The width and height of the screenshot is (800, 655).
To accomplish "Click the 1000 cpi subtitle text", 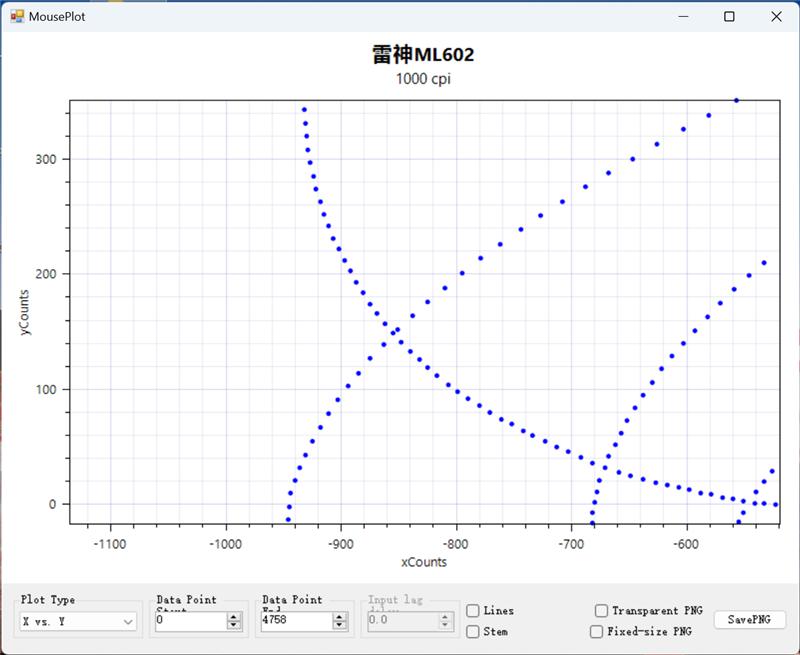I will tap(423, 79).
